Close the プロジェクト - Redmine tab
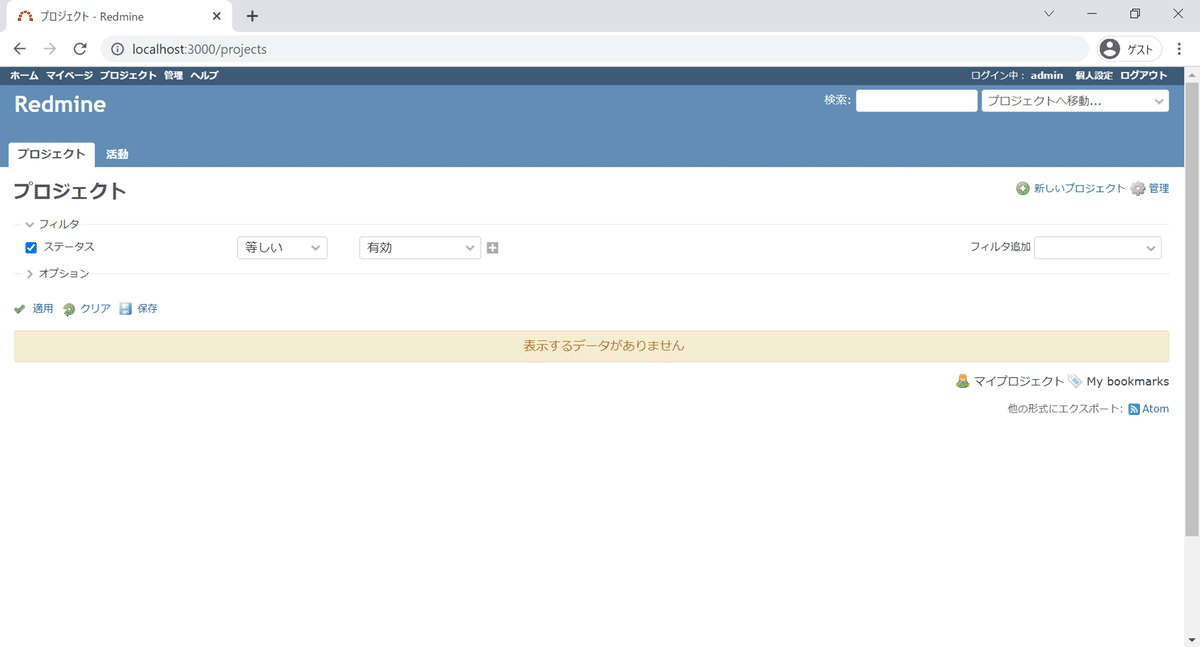The image size is (1200, 647). pyautogui.click(x=217, y=16)
